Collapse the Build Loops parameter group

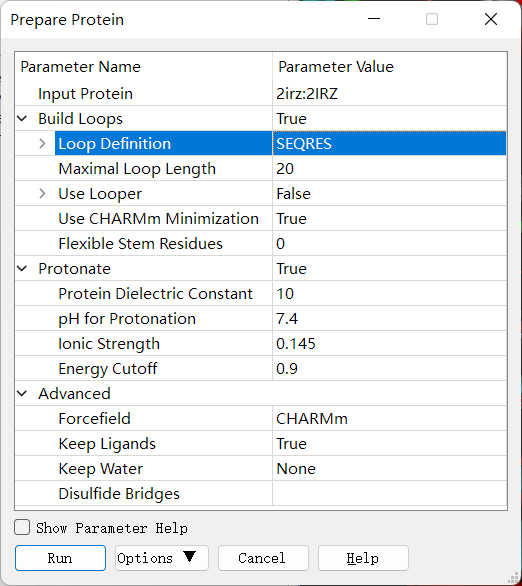(x=22, y=119)
